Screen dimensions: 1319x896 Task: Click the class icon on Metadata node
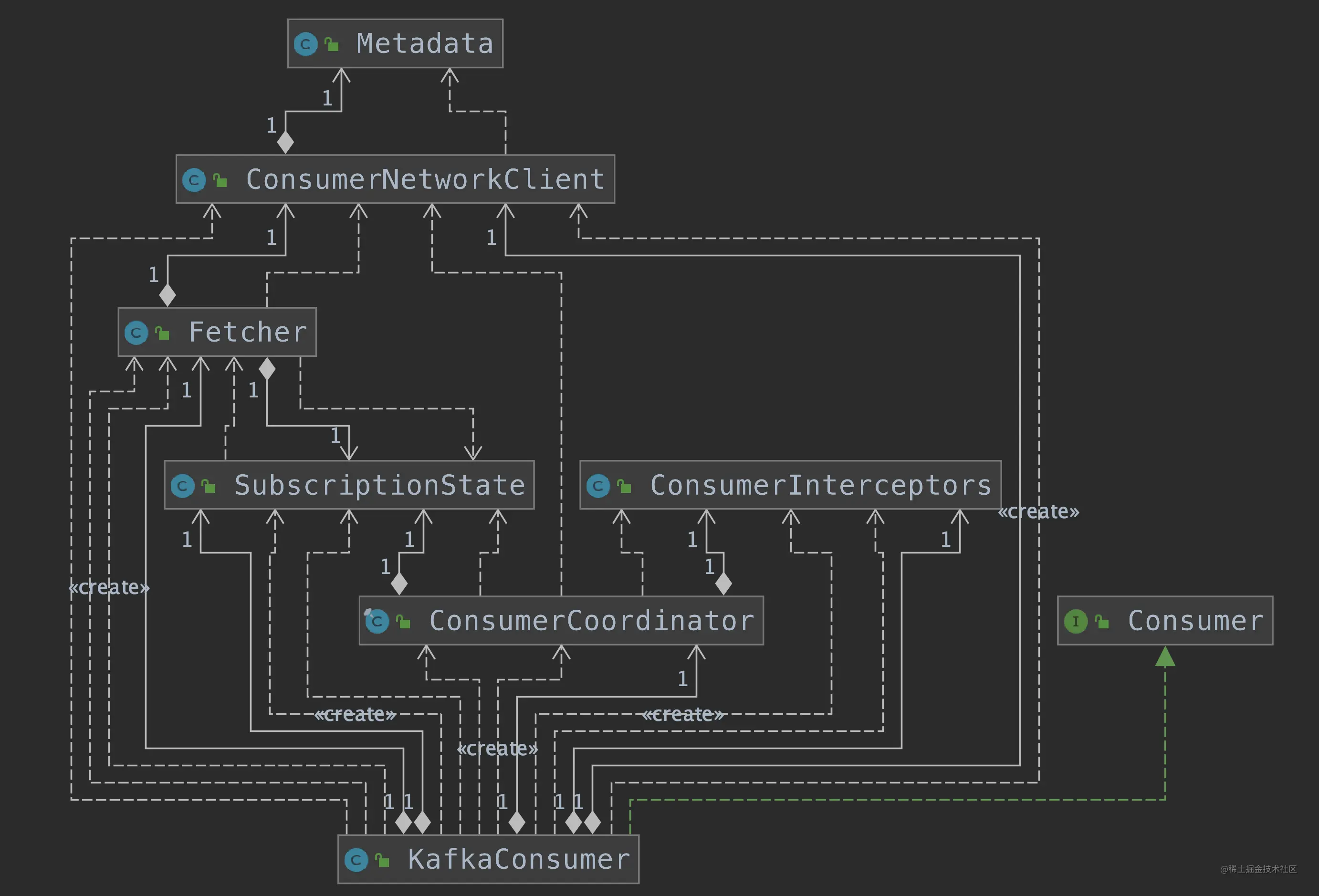[305, 44]
